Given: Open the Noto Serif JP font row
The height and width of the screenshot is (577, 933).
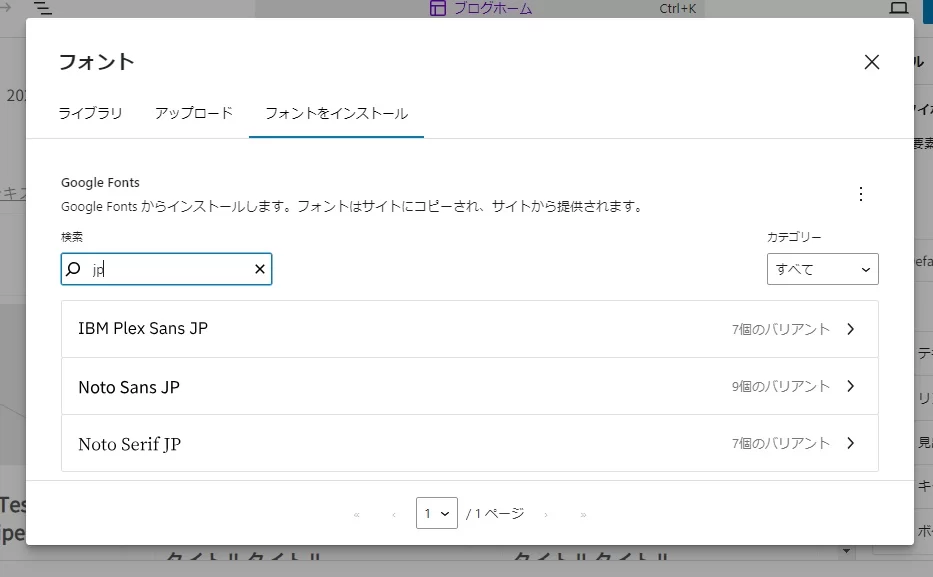Looking at the screenshot, I should (469, 443).
